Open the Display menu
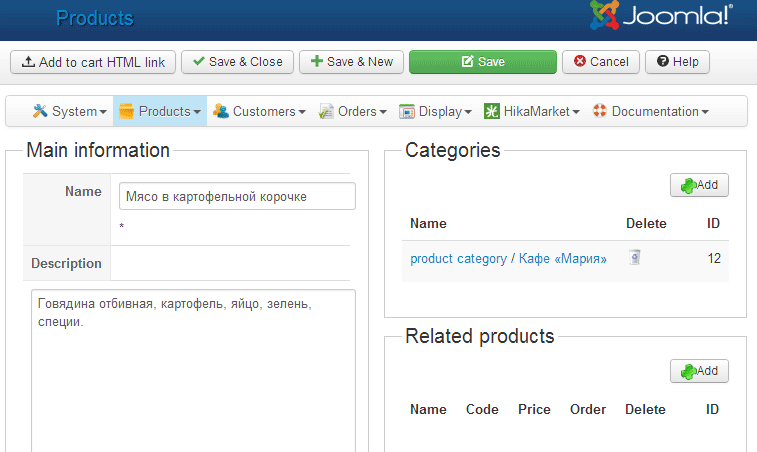757x452 pixels. 435,111
